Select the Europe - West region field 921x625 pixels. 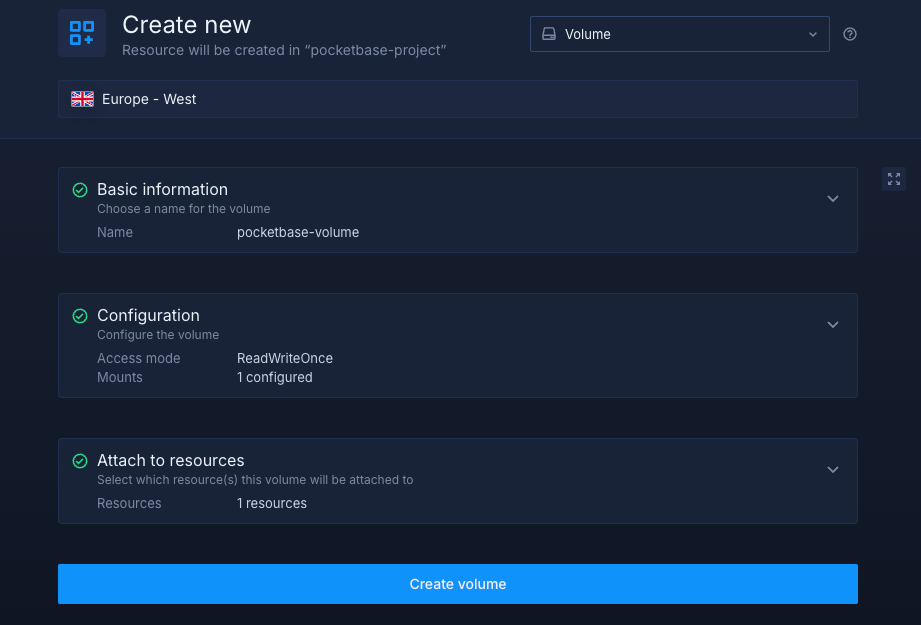[457, 99]
